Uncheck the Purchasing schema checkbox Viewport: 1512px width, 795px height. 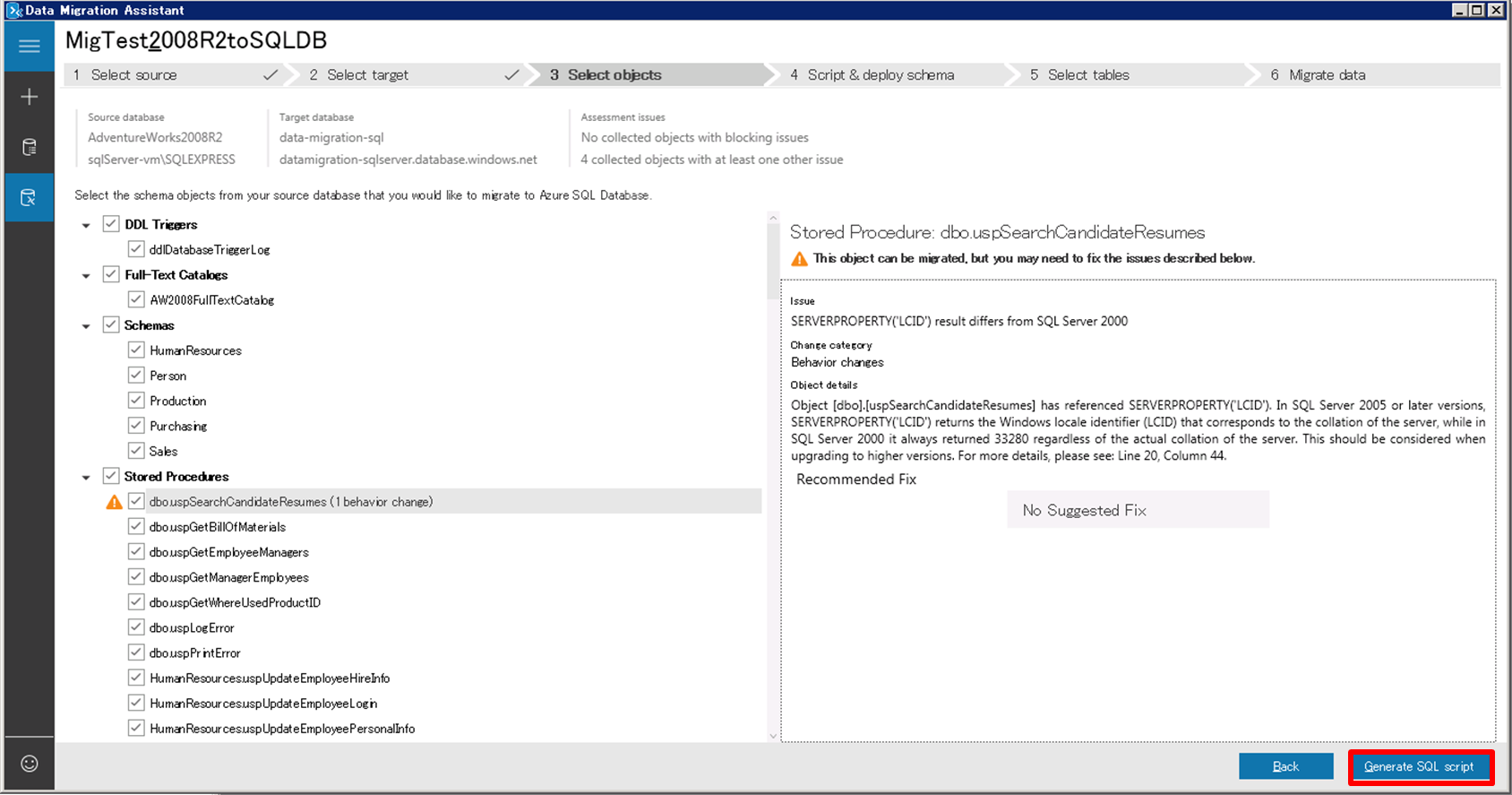click(136, 425)
